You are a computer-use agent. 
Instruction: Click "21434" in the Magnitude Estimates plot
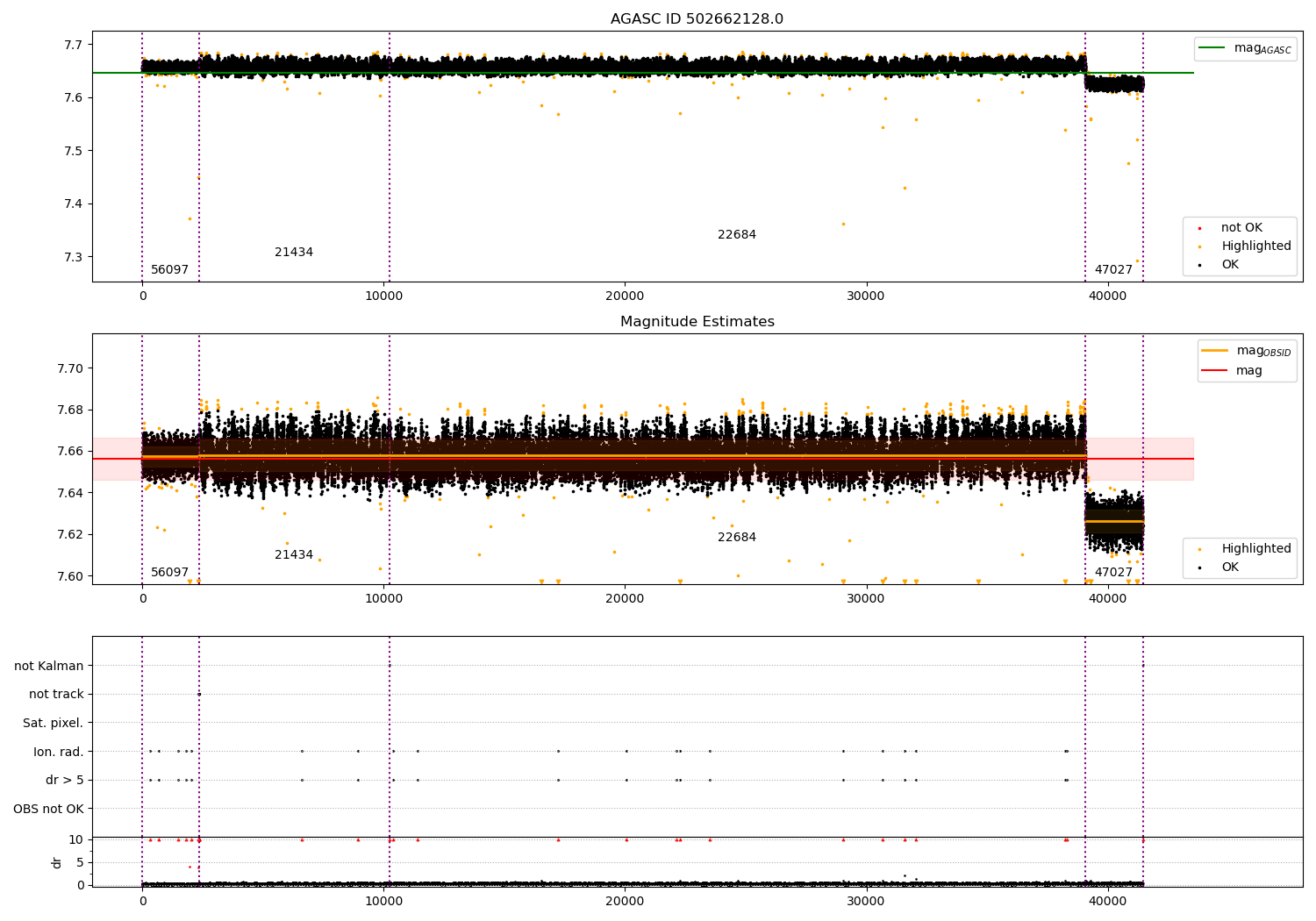tap(294, 555)
